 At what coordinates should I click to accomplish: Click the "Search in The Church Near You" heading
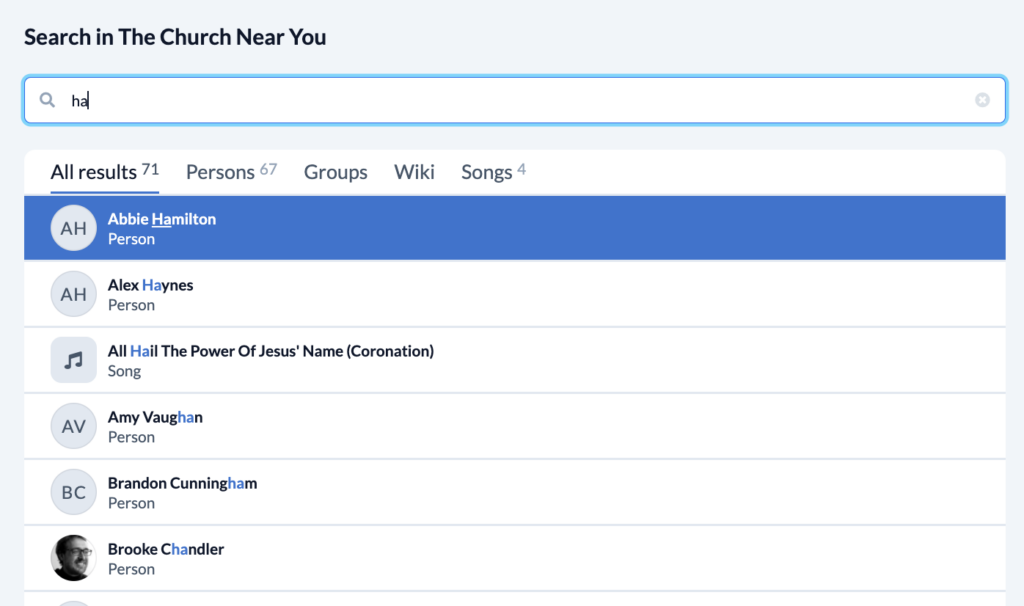175,37
